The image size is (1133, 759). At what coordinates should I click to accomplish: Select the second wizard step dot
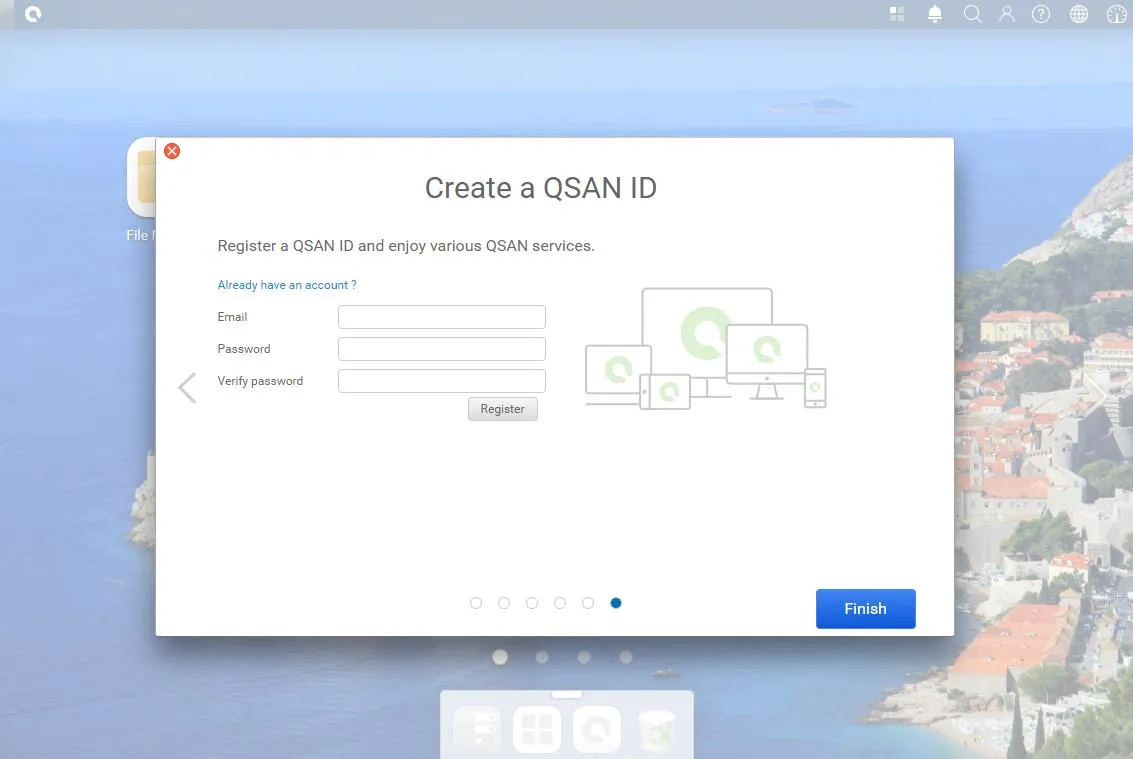504,603
